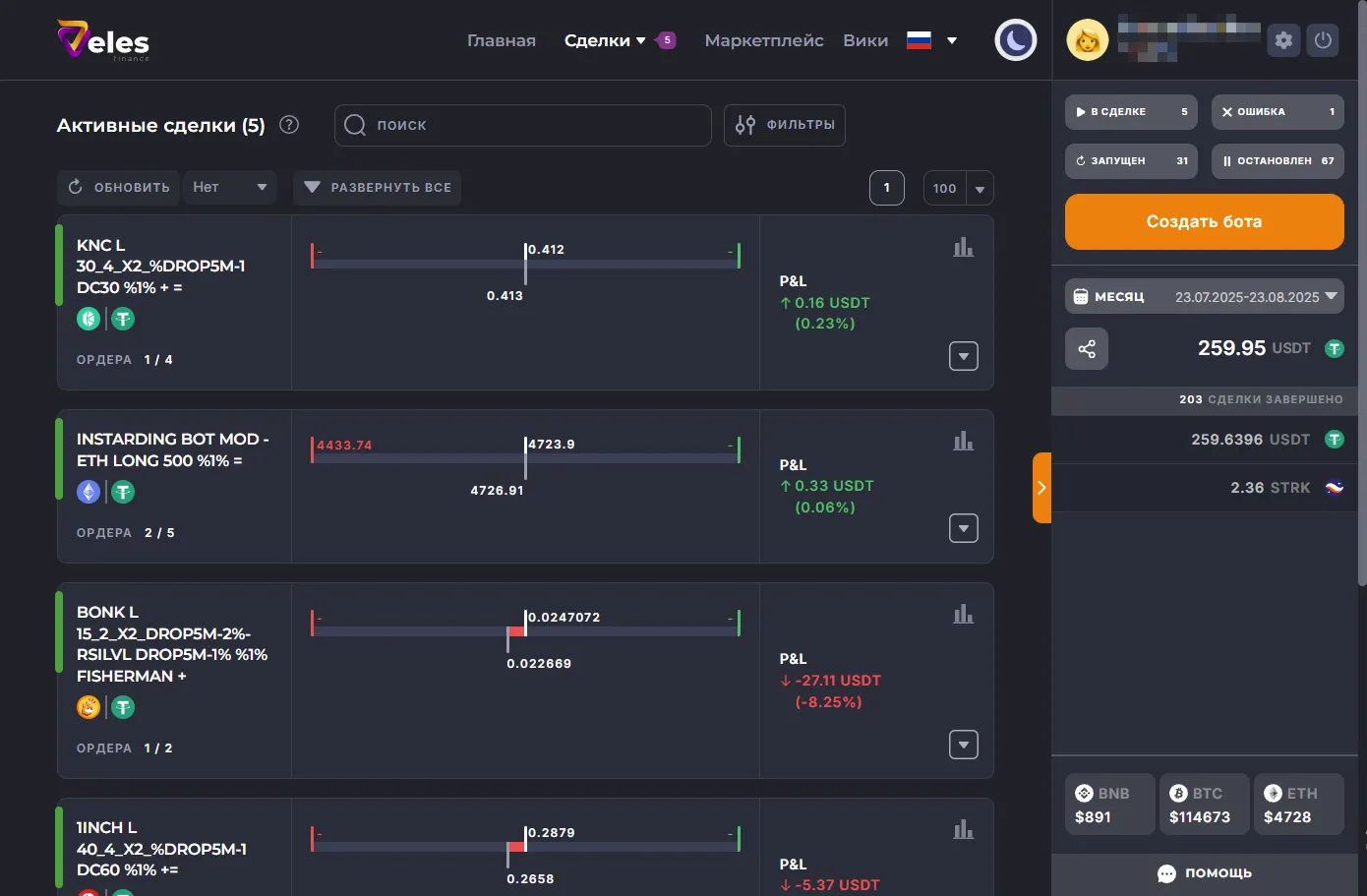Click the ФИЛЬТРЫ button
1367x896 pixels.
click(x=784, y=125)
